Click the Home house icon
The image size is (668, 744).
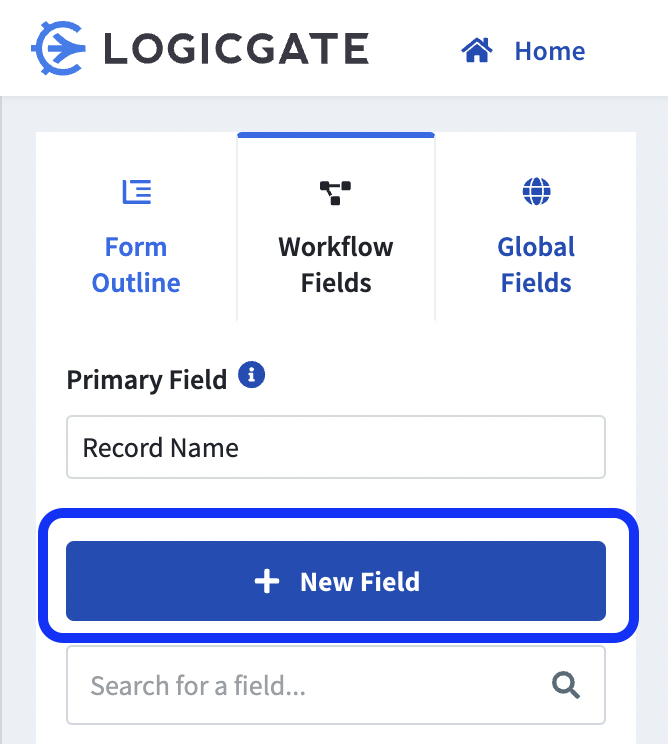pos(477,50)
